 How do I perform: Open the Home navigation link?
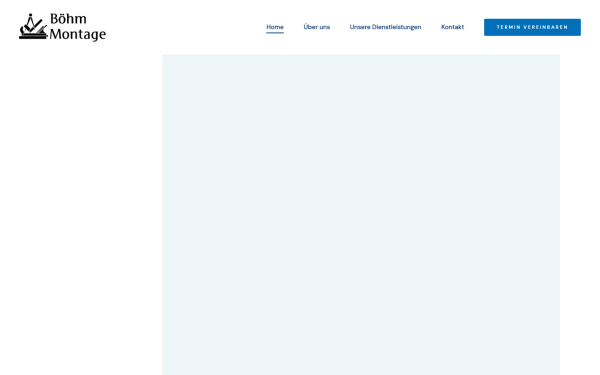click(275, 27)
